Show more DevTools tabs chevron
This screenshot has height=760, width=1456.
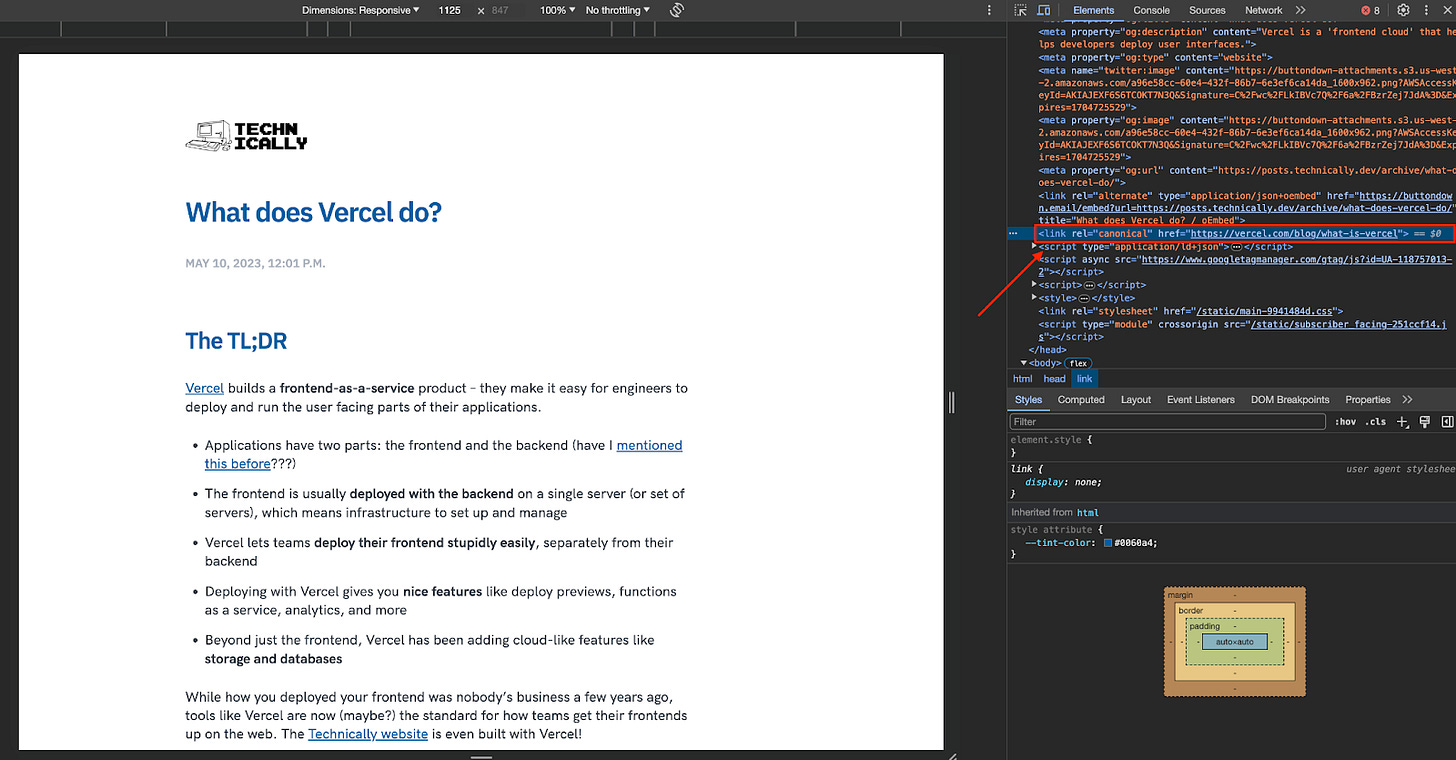coord(1300,10)
